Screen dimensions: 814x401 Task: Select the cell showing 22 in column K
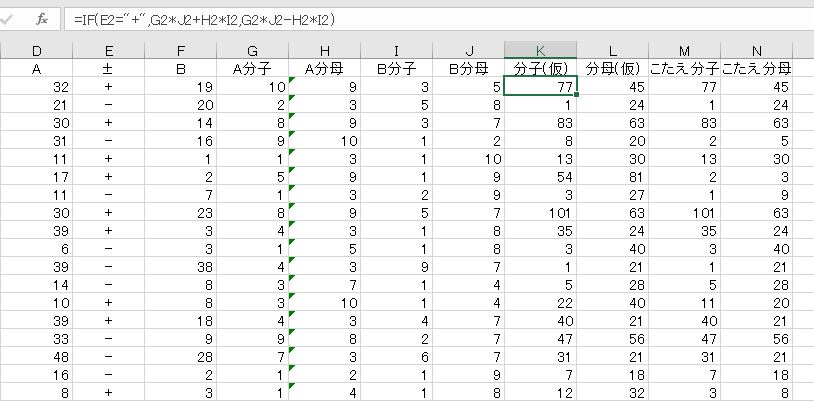[540, 303]
